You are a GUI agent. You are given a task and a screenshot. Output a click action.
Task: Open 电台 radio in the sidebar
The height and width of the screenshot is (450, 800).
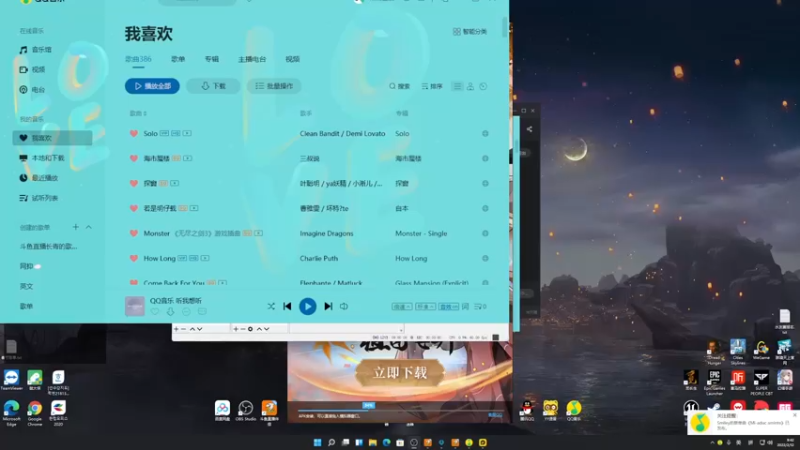[33, 89]
